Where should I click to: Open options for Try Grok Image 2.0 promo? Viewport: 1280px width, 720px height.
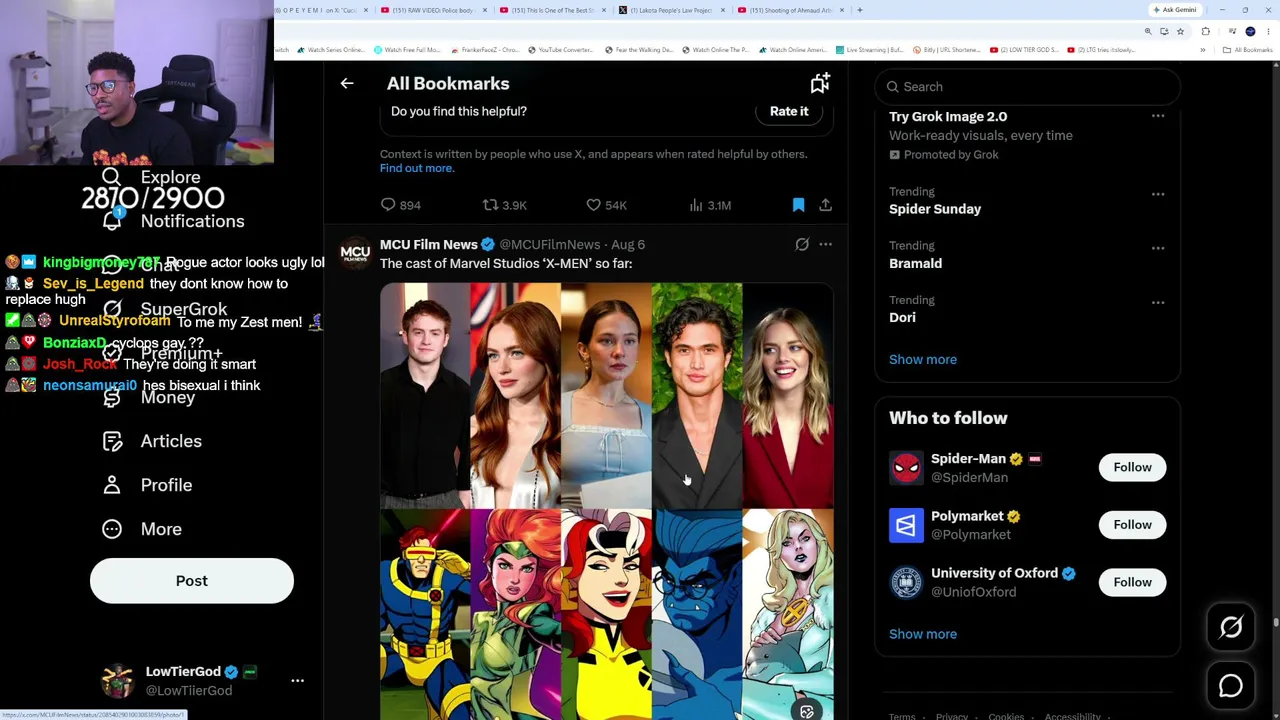point(1158,117)
